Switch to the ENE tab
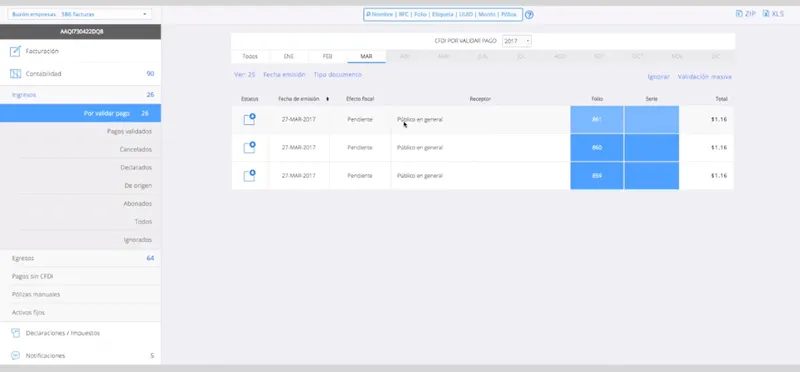Screen dimensions: 800x372 point(289,57)
